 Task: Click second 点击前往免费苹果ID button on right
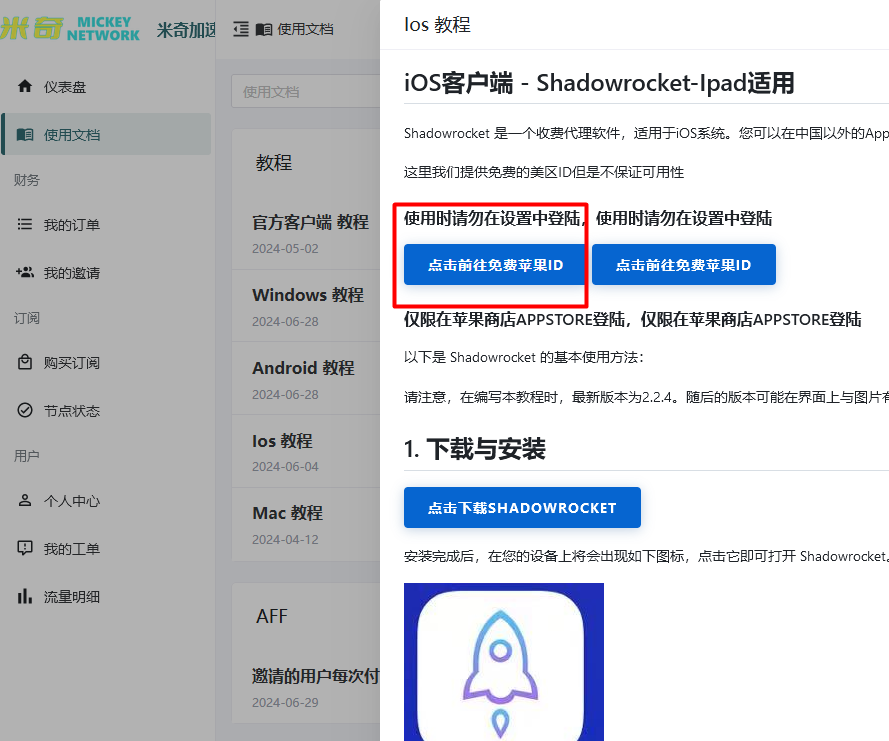click(684, 265)
